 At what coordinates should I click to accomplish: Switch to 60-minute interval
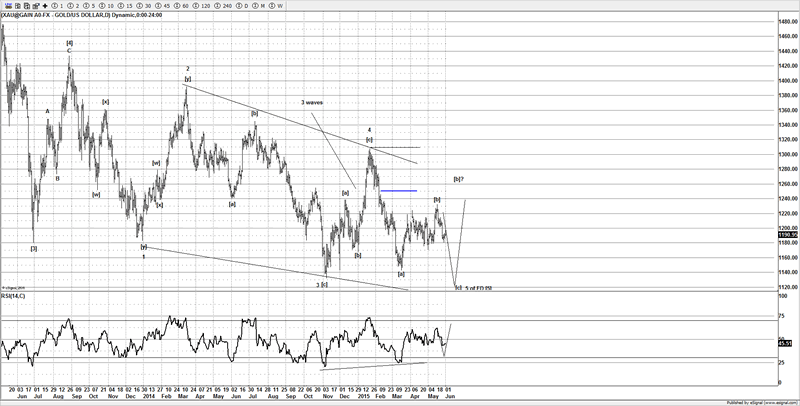coord(182,6)
